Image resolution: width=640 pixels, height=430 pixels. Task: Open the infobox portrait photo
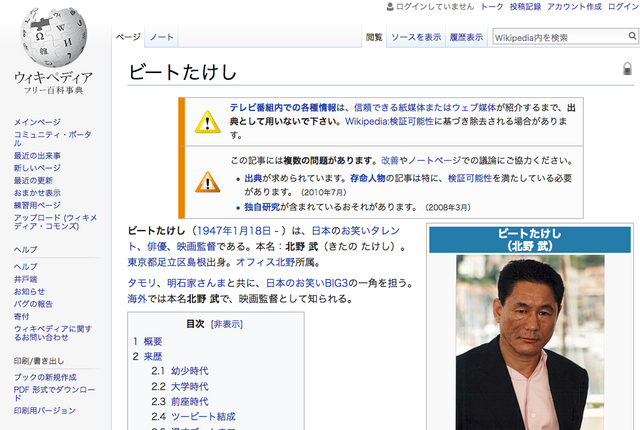(530, 343)
